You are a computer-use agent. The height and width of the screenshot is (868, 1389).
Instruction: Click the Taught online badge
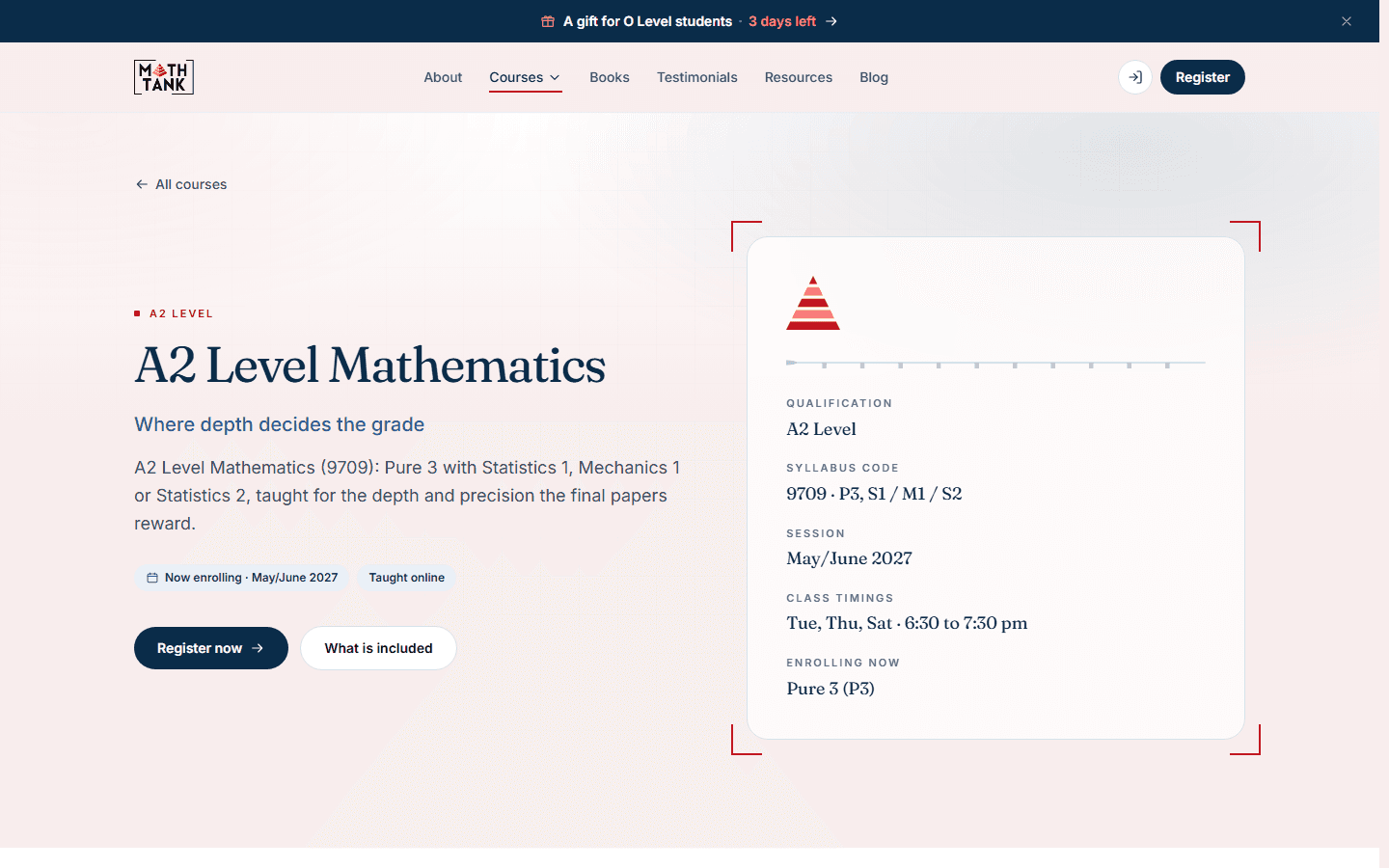(407, 578)
